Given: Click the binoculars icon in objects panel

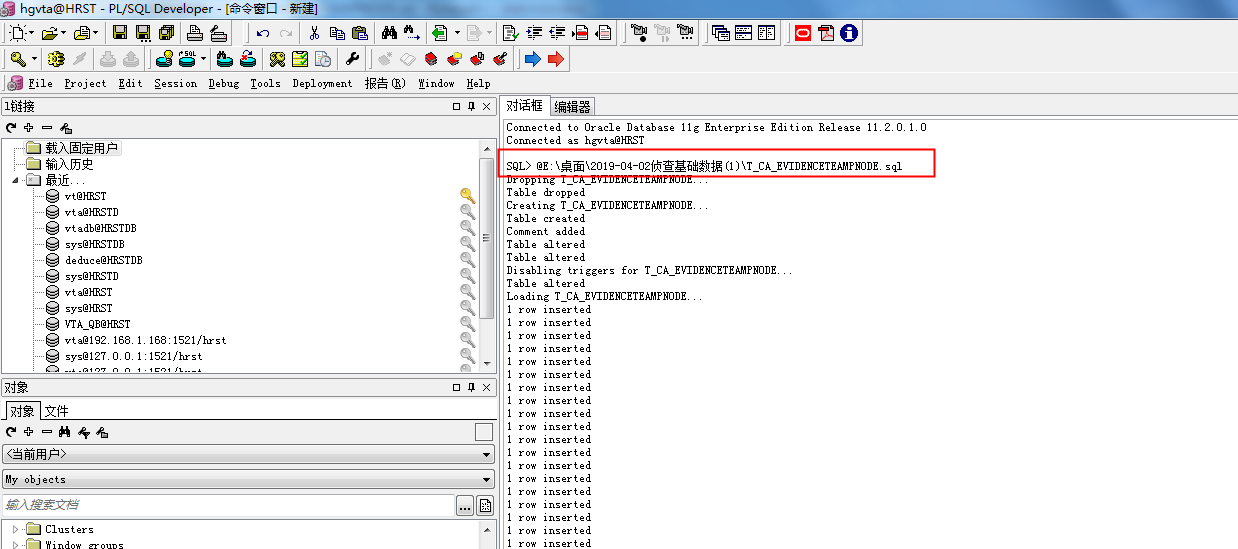Looking at the screenshot, I should (65, 432).
